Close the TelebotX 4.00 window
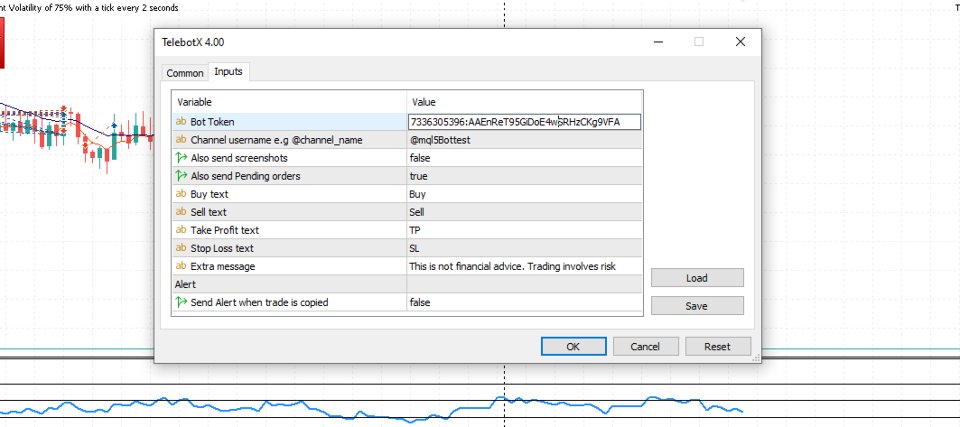The width and height of the screenshot is (960, 427). (740, 42)
